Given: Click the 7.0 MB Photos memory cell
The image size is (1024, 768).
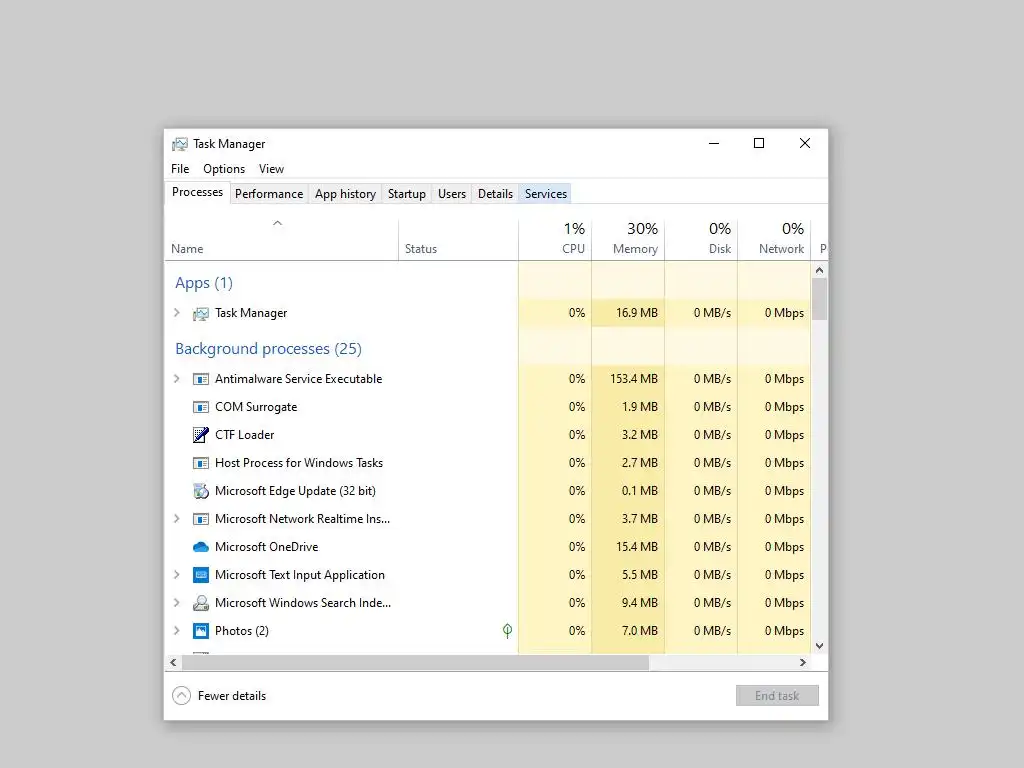Looking at the screenshot, I should tap(628, 631).
